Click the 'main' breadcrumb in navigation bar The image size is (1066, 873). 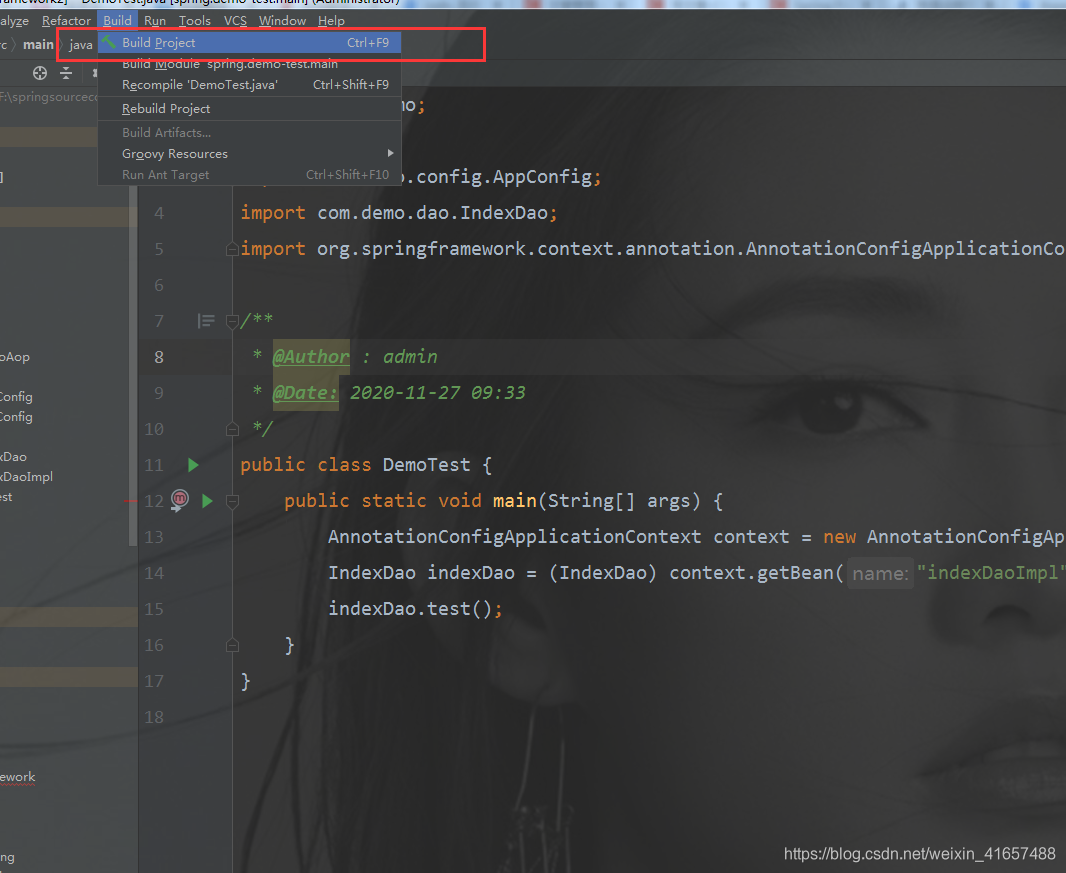(38, 45)
